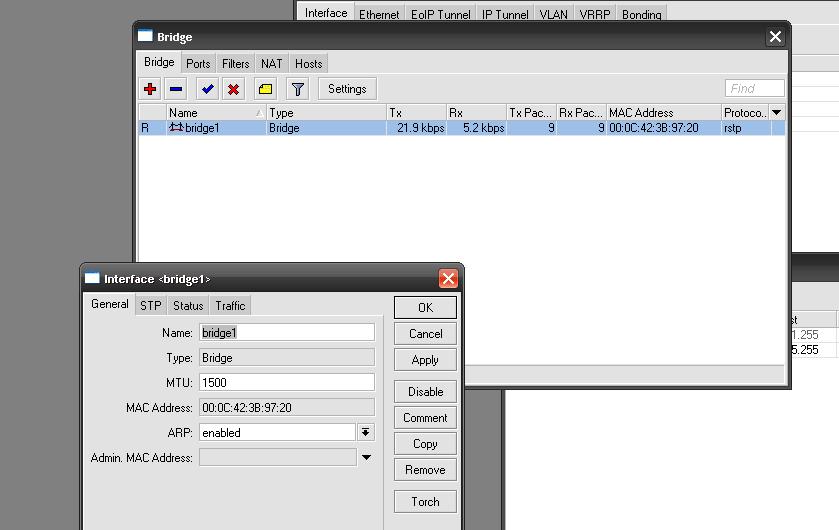This screenshot has height=530, width=839.
Task: Open the Hosts tab
Action: [x=308, y=63]
